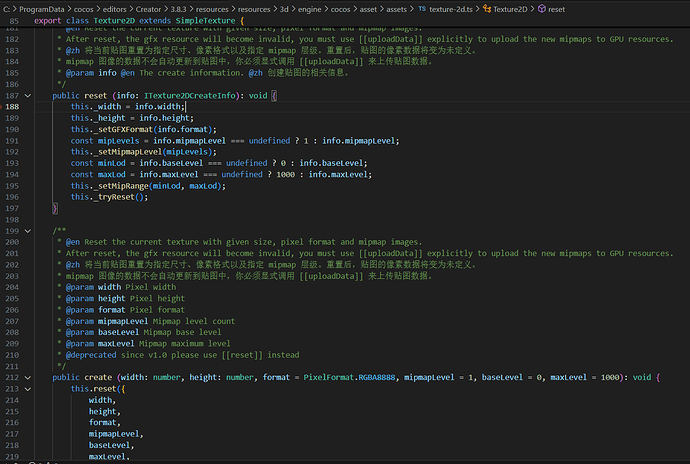Click the Texture2D class symbol icon

[x=485, y=8]
